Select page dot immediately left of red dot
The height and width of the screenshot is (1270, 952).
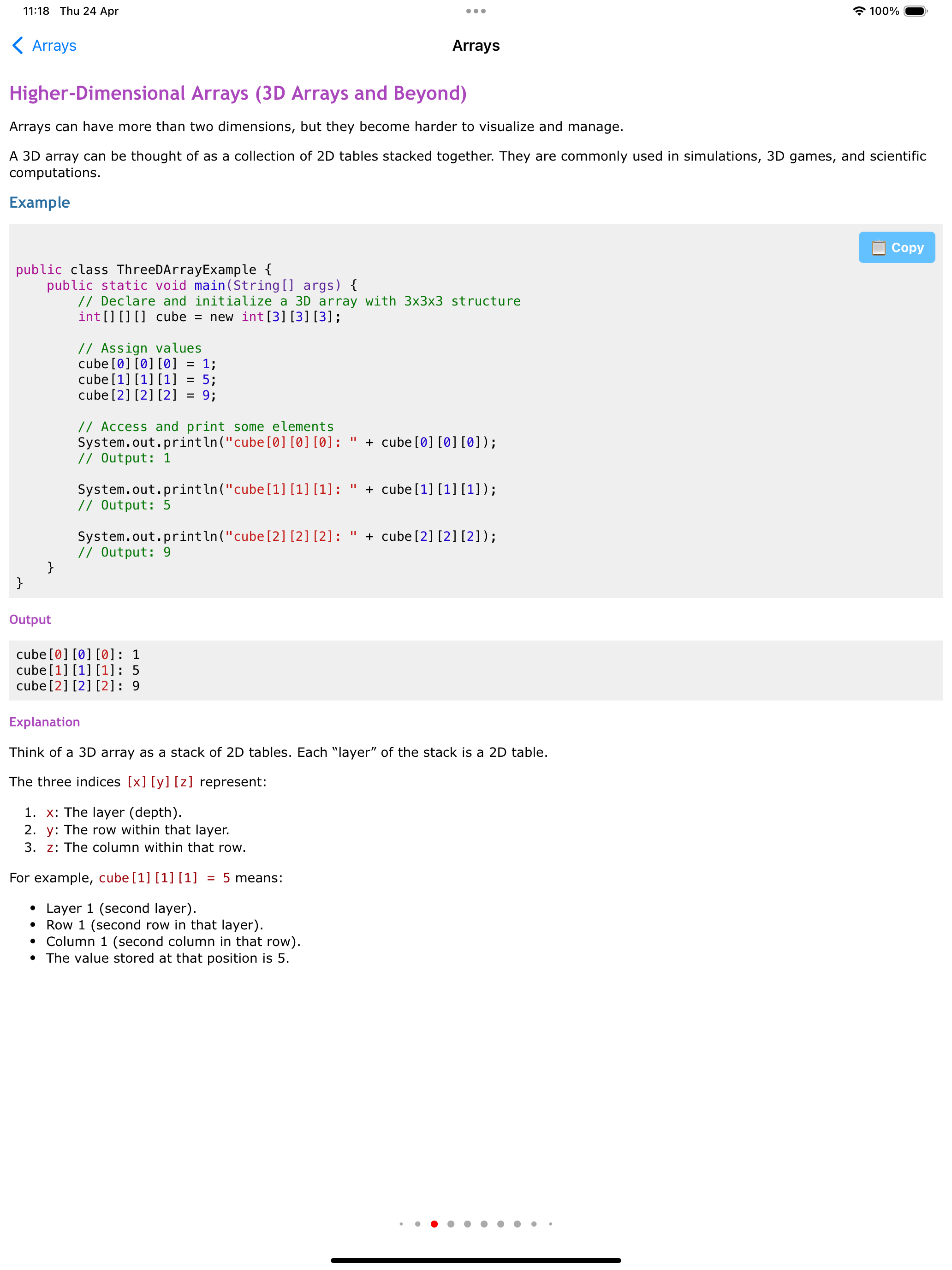click(x=418, y=1223)
